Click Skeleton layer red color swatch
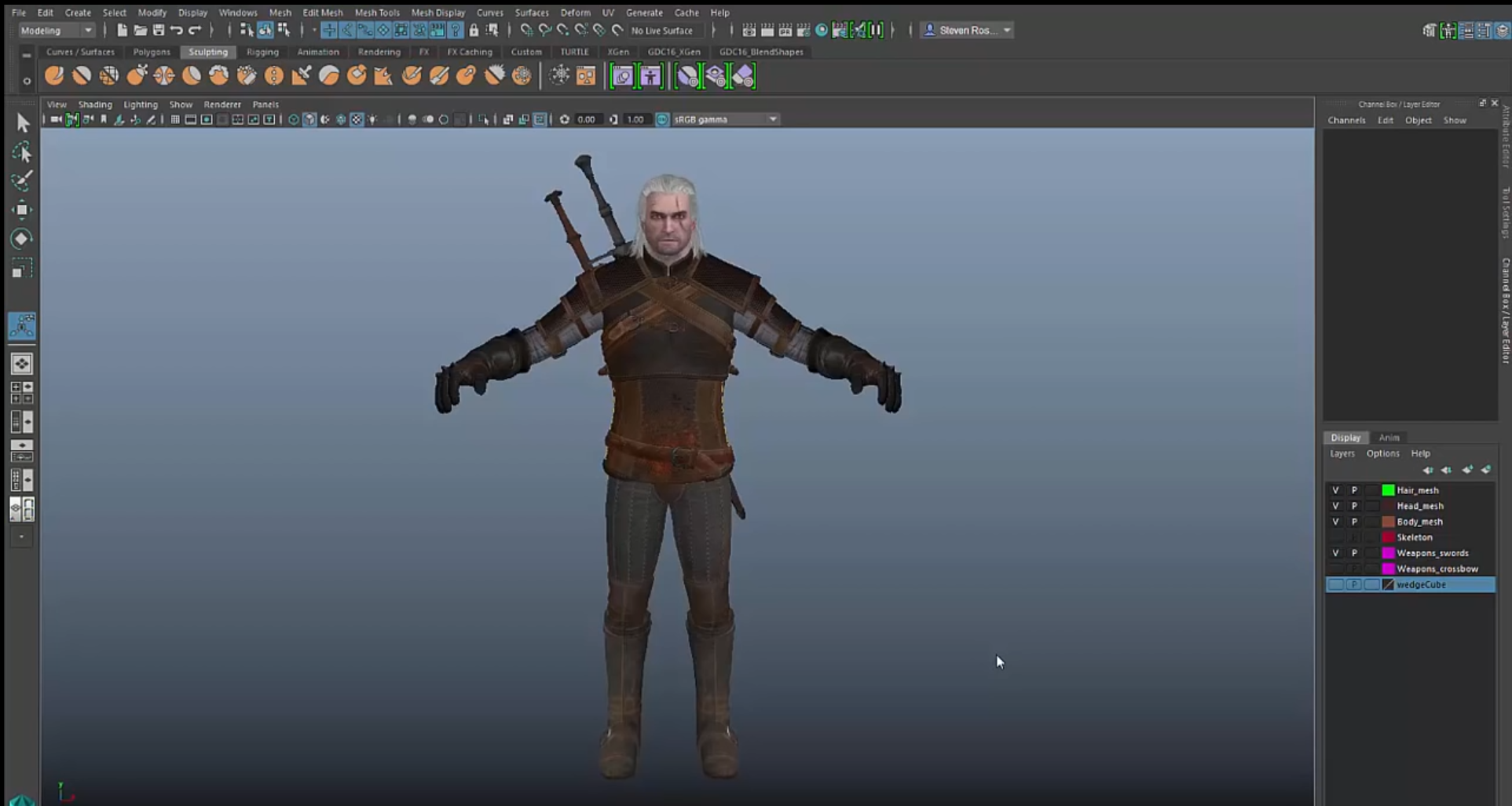 1388,537
